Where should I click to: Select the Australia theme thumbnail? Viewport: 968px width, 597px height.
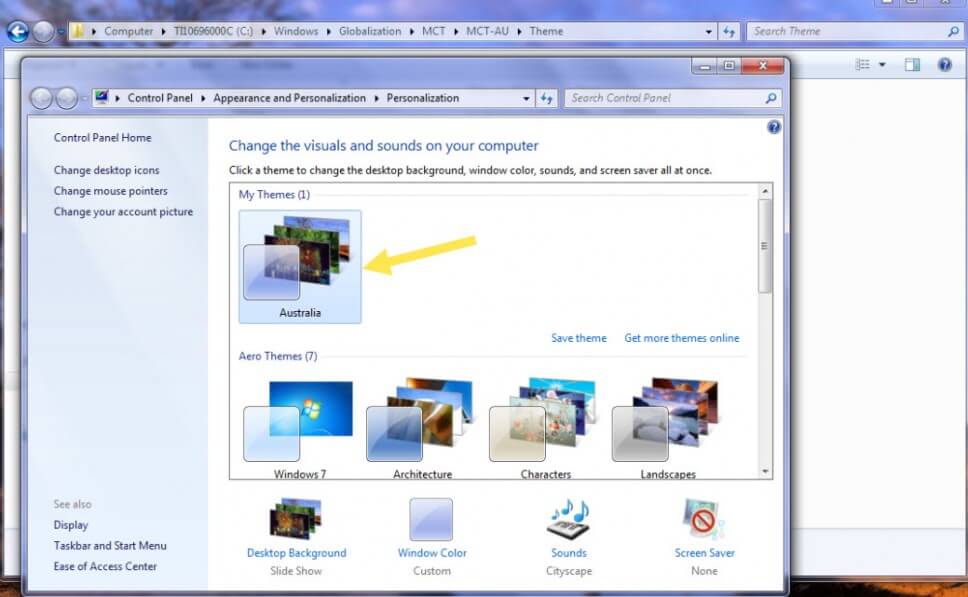click(300, 266)
